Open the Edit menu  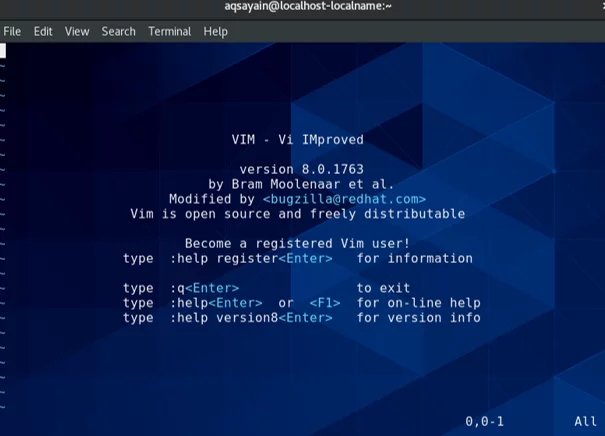click(43, 31)
